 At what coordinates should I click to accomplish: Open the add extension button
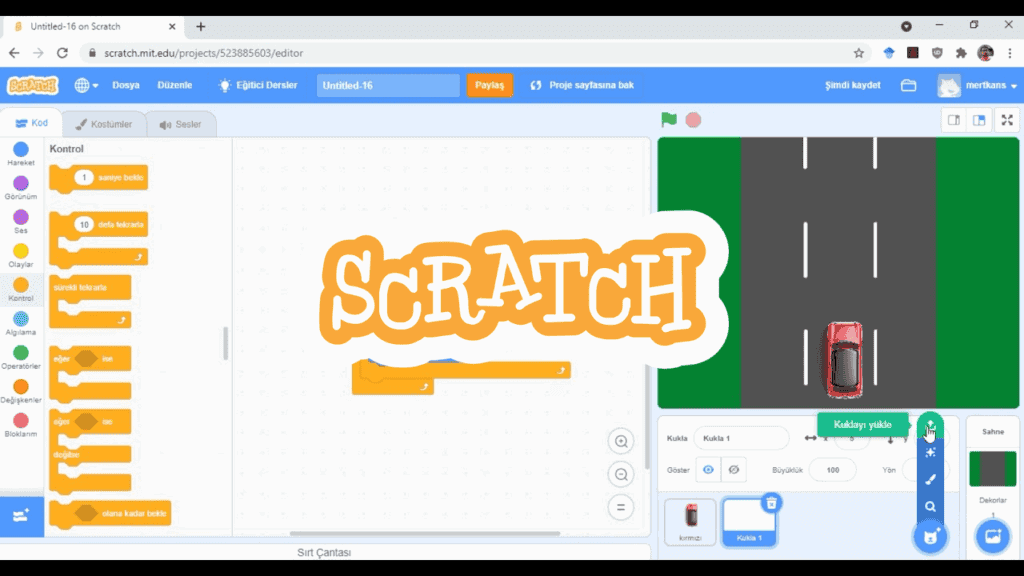pos(22,516)
